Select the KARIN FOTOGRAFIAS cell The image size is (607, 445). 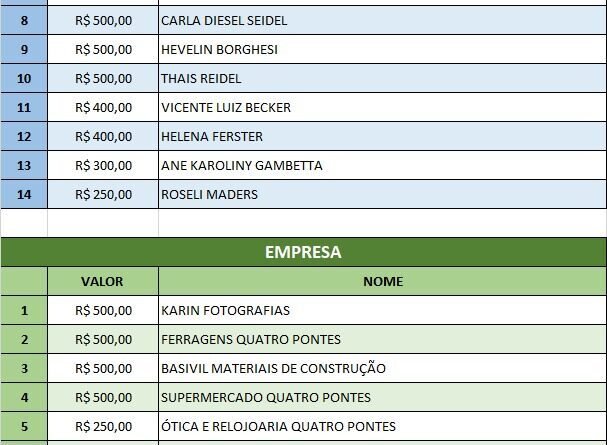pyautogui.click(x=226, y=310)
